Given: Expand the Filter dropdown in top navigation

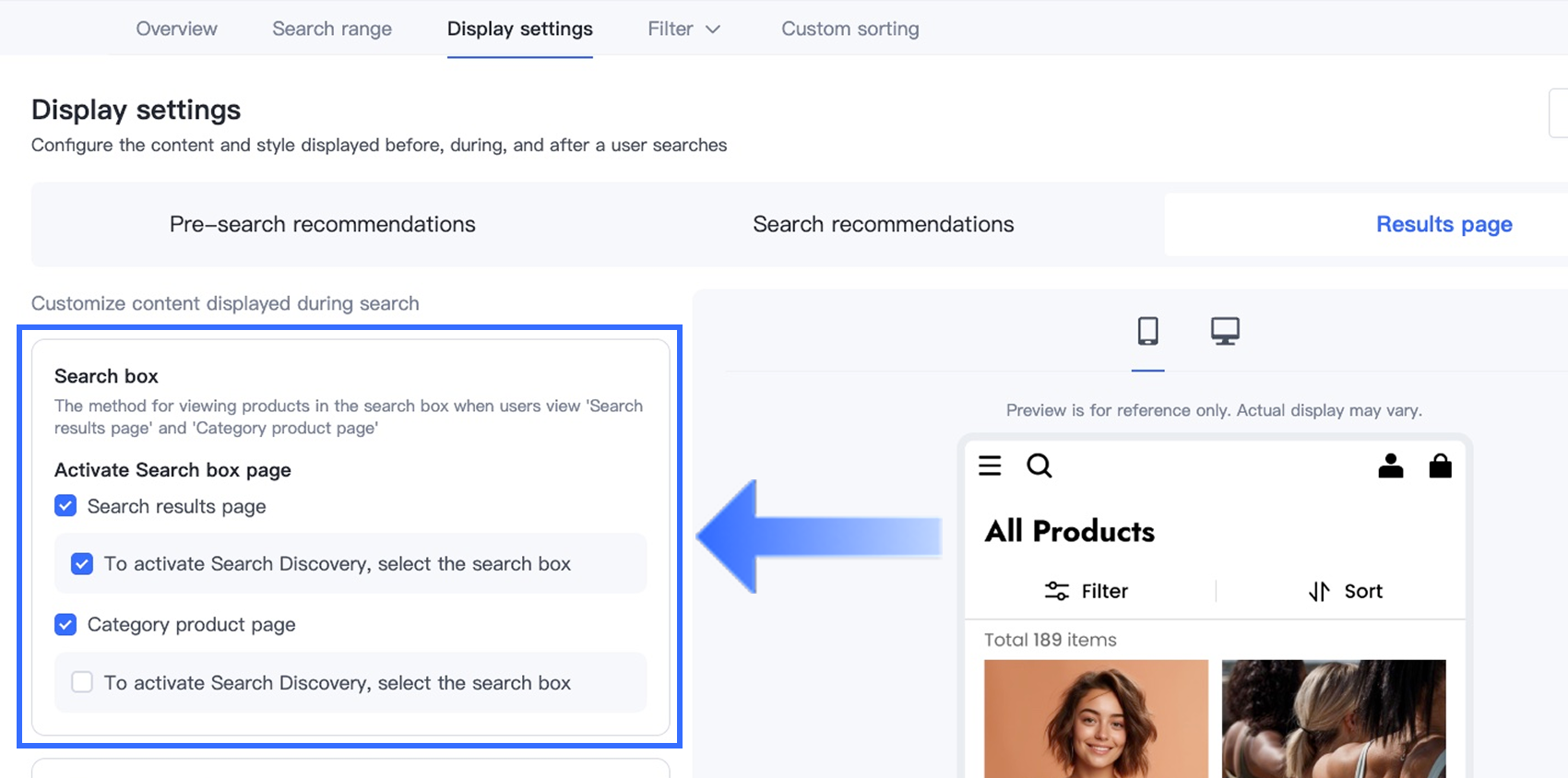Looking at the screenshot, I should [683, 29].
